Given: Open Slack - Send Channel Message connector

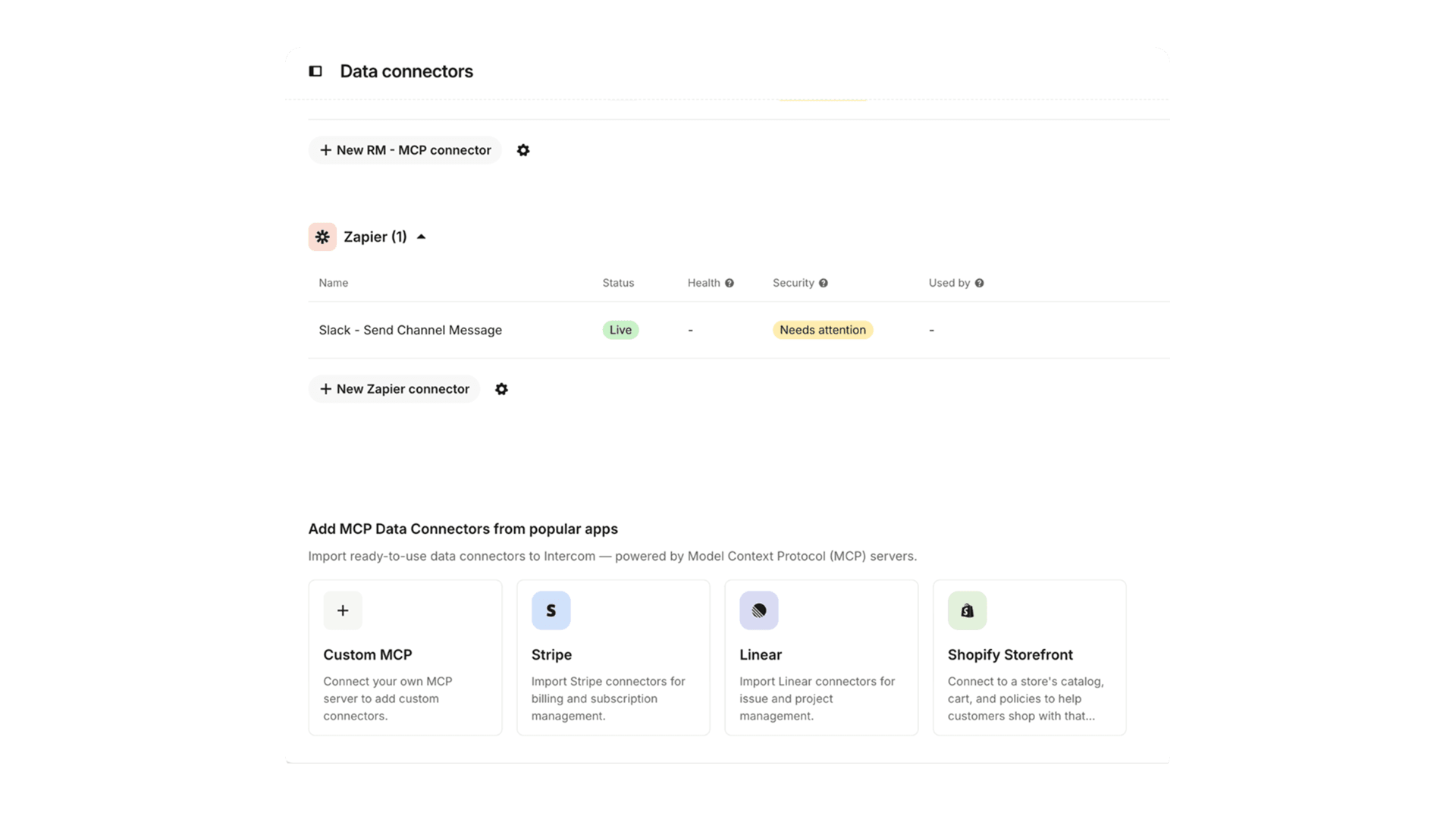Looking at the screenshot, I should coord(410,330).
